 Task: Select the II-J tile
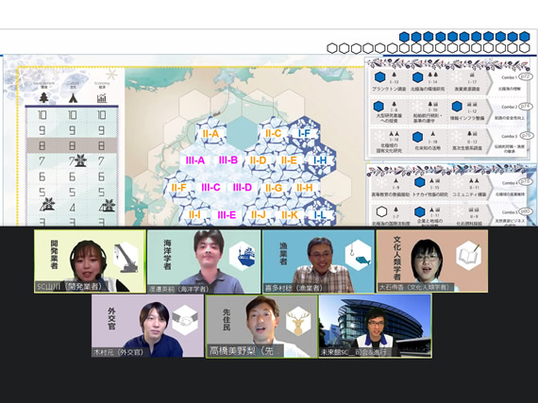258,215
